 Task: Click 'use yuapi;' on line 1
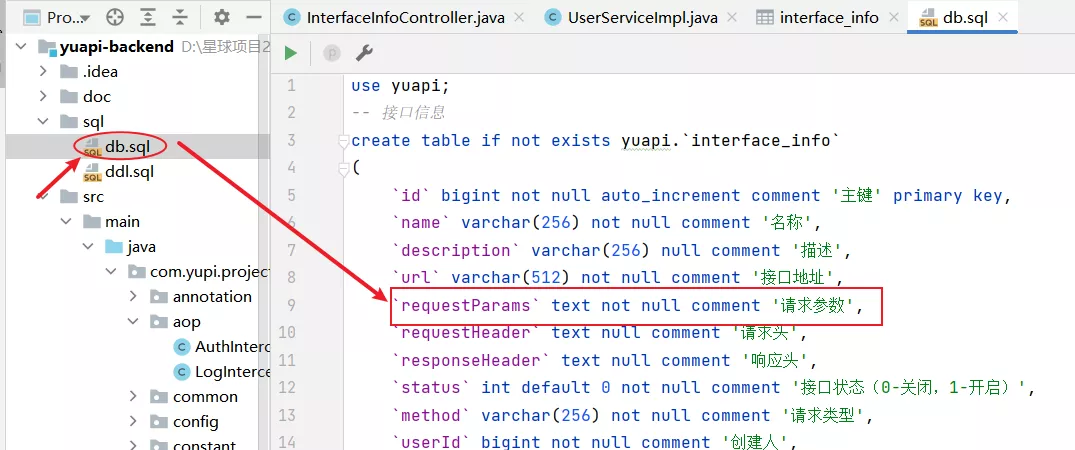coord(400,86)
